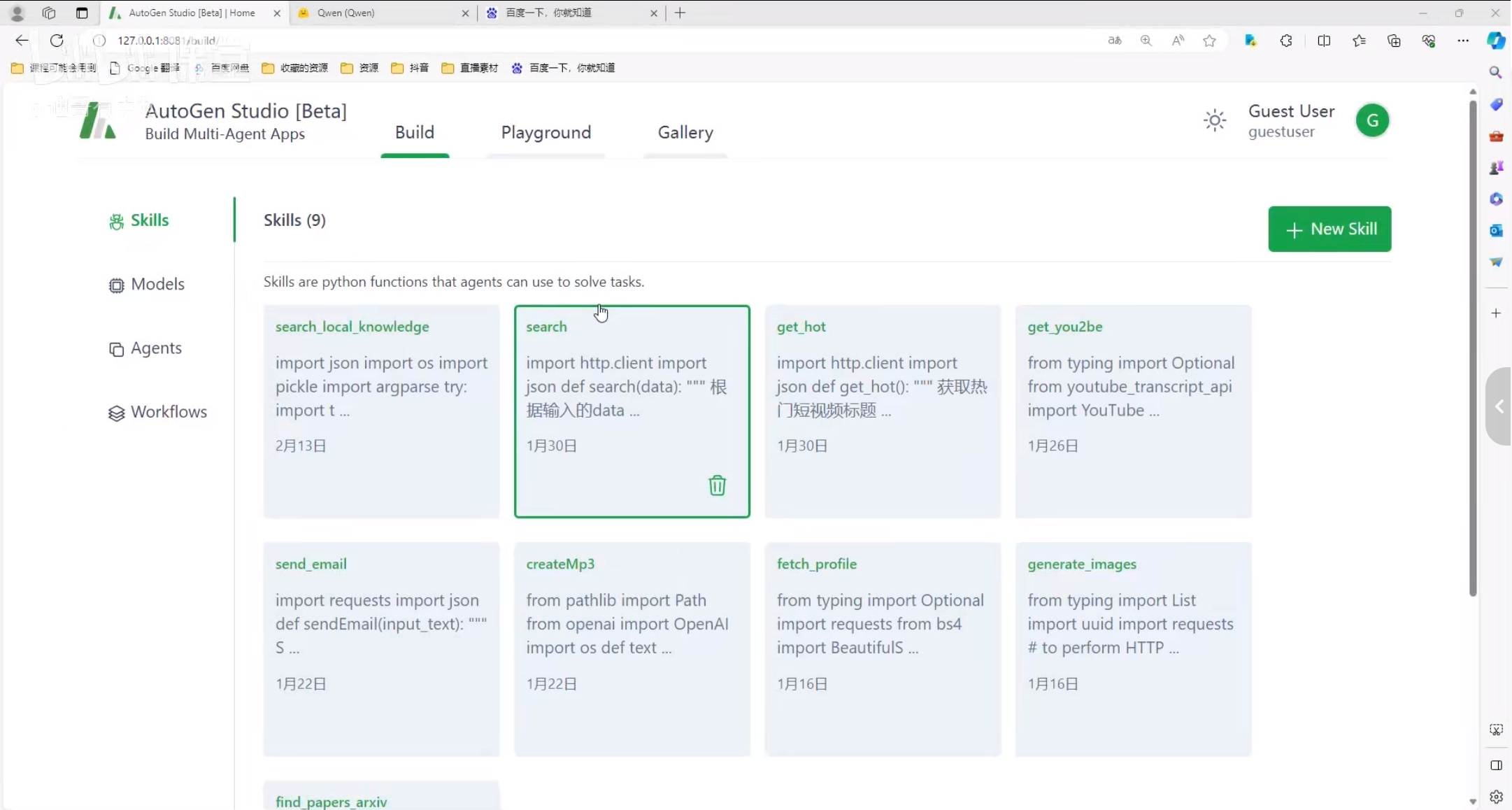Open Outlook icon in Edge sidebar
This screenshot has width=1512, height=810.
point(1496,230)
